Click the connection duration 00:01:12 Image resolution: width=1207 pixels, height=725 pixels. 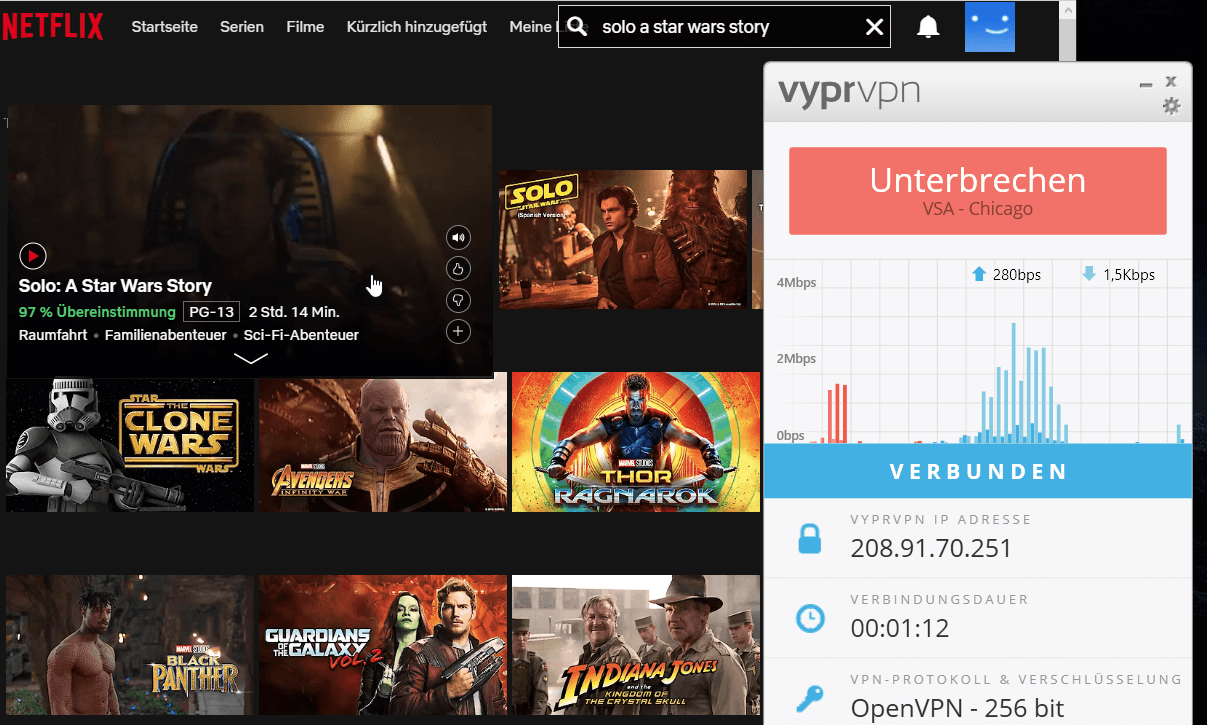(900, 628)
